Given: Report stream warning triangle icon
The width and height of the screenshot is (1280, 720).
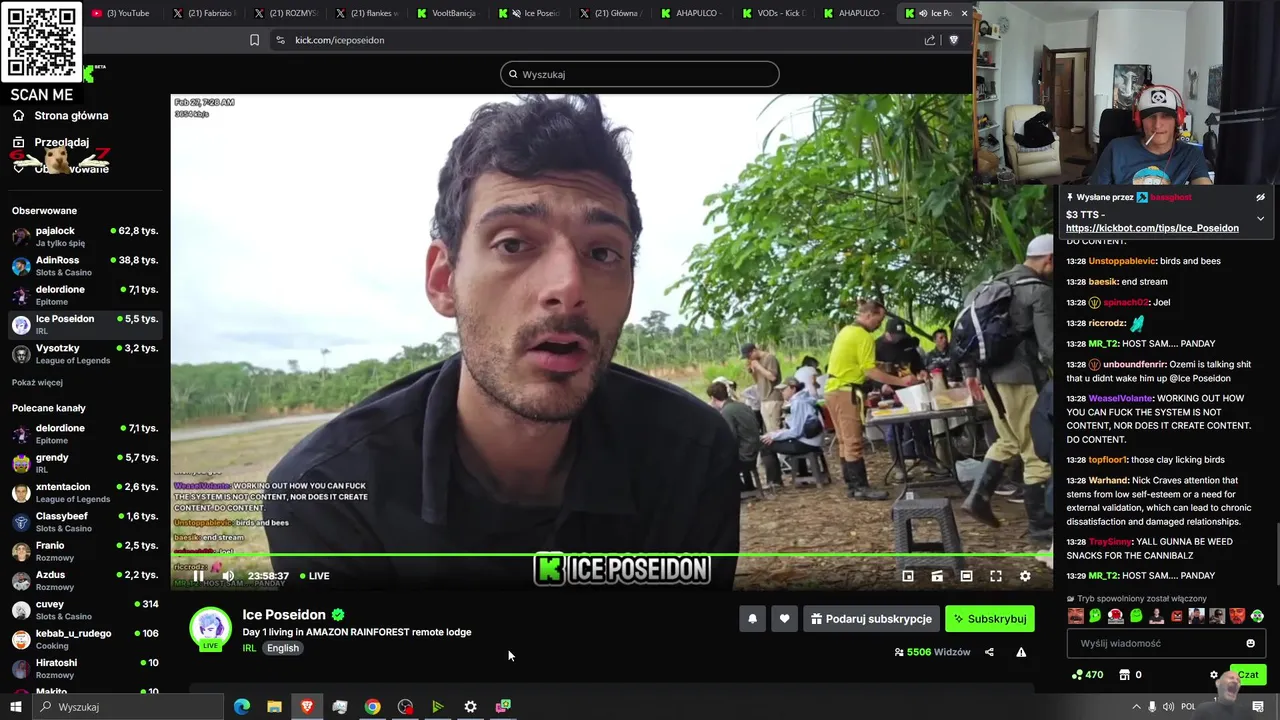Looking at the screenshot, I should pos(1021,652).
